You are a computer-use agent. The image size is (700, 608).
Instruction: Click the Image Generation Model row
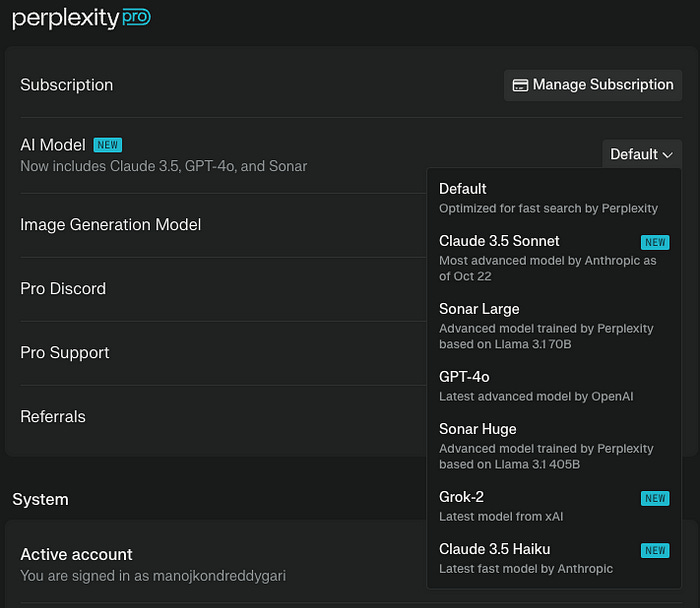(x=223, y=225)
